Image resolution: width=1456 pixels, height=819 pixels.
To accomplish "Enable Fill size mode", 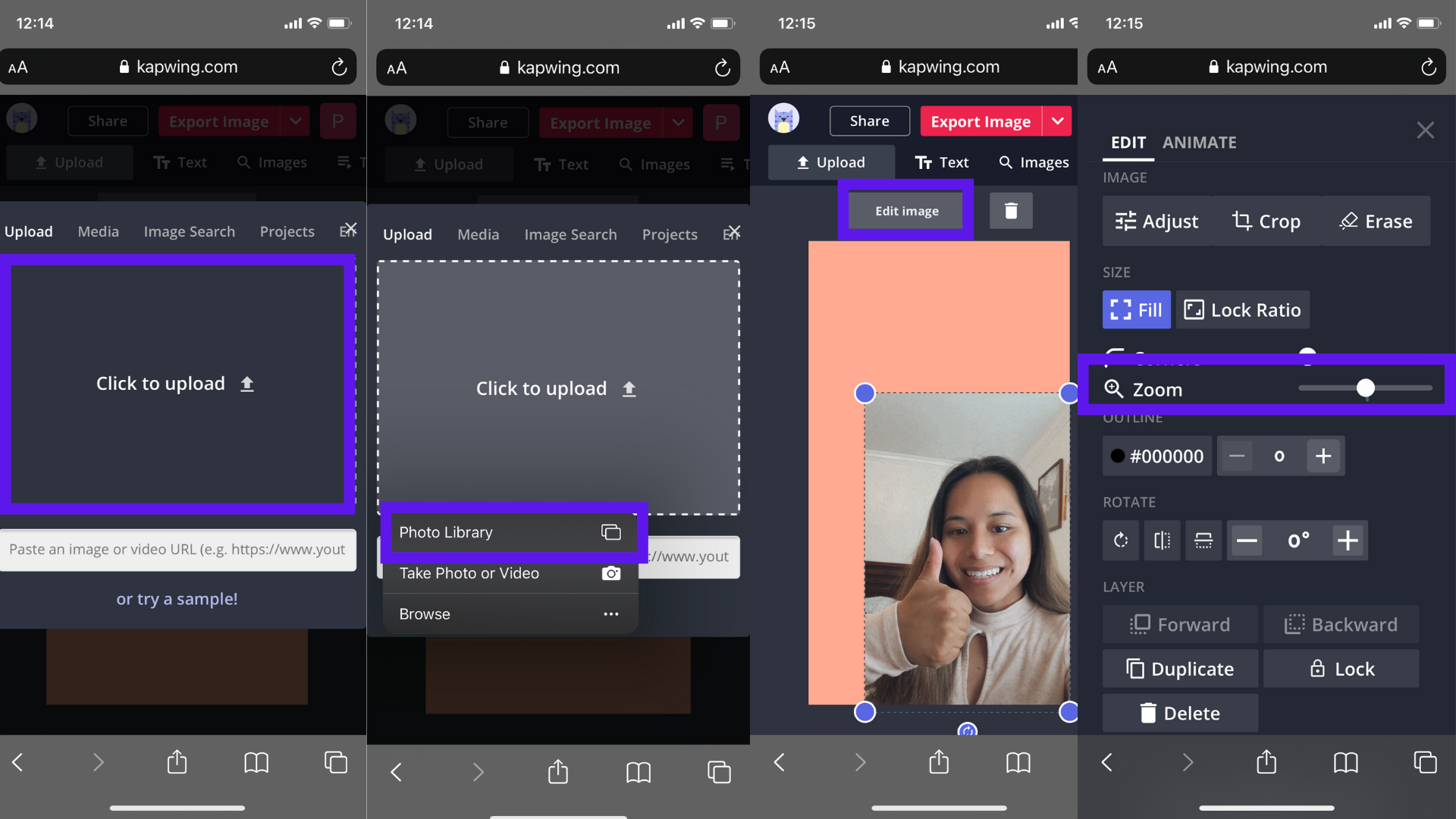I will pos(1136,310).
